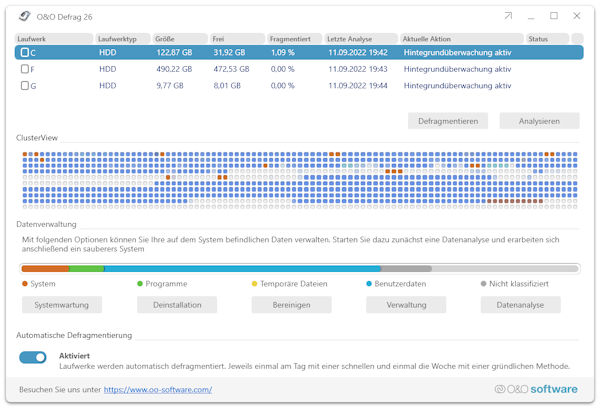Click the orange System segment of the data bar

[x=45, y=269]
